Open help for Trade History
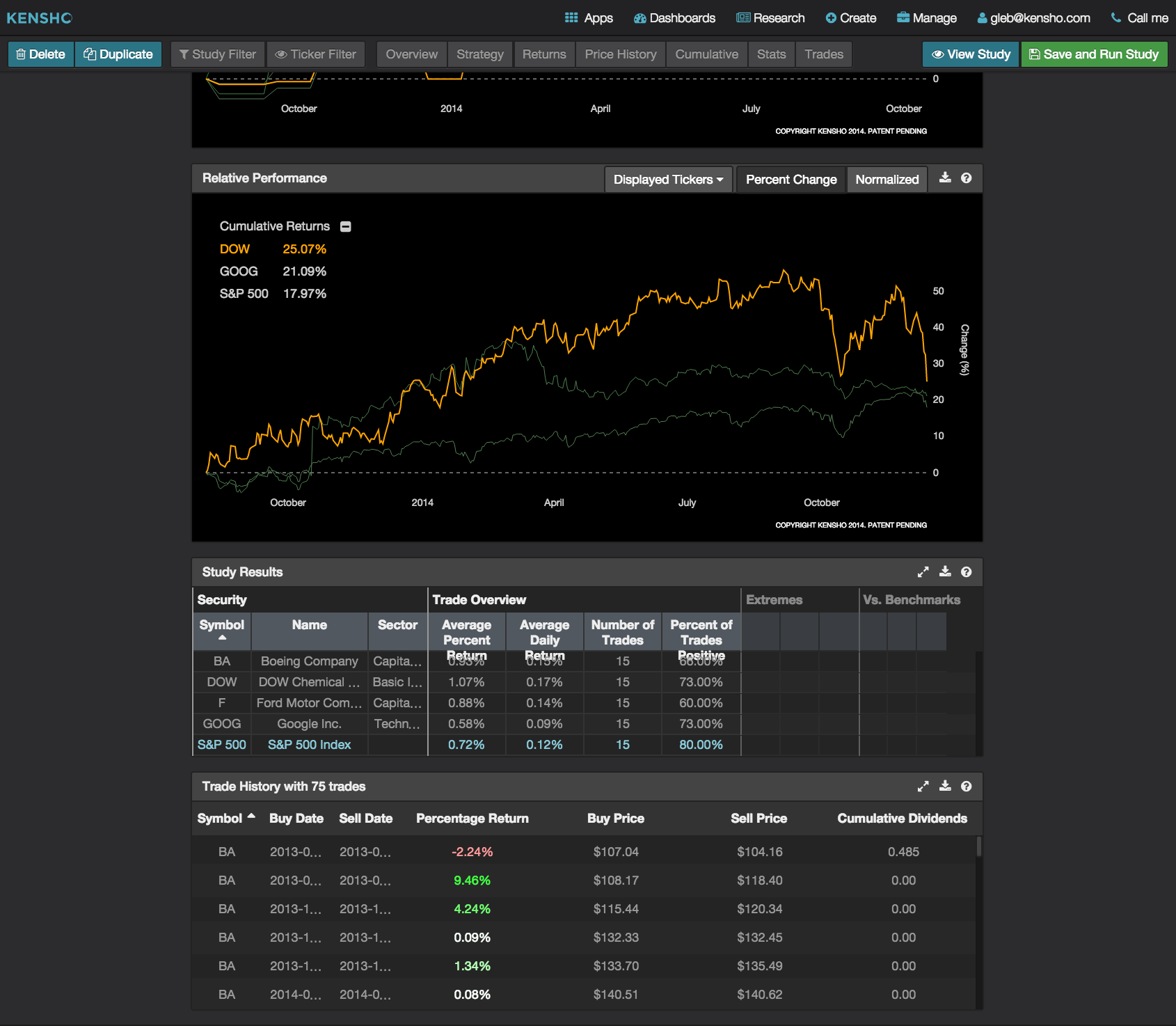The image size is (1176, 1026). pos(967,787)
